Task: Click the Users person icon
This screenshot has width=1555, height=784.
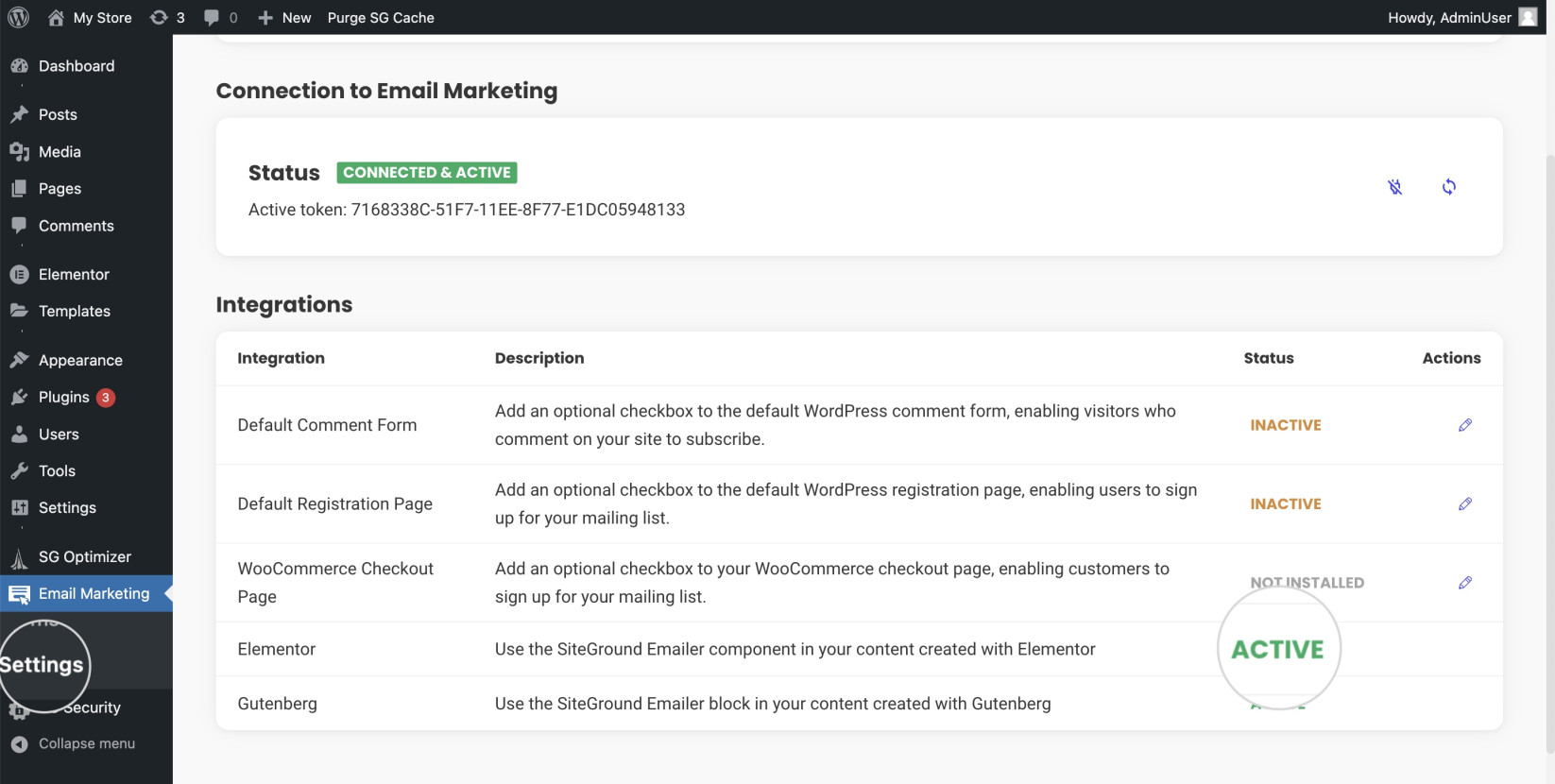Action: (x=19, y=434)
